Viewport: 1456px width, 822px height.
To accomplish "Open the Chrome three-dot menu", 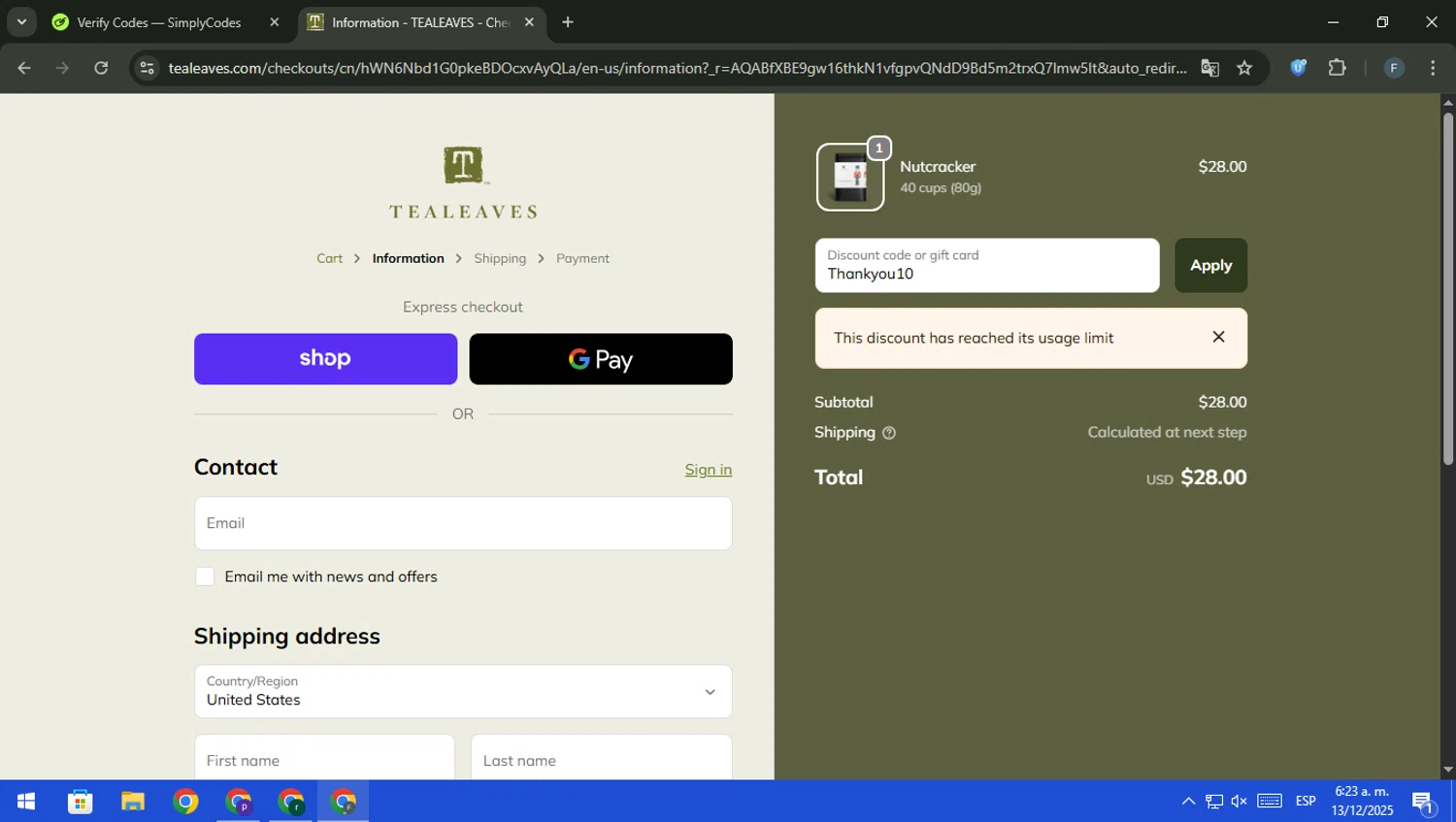I will click(x=1433, y=68).
